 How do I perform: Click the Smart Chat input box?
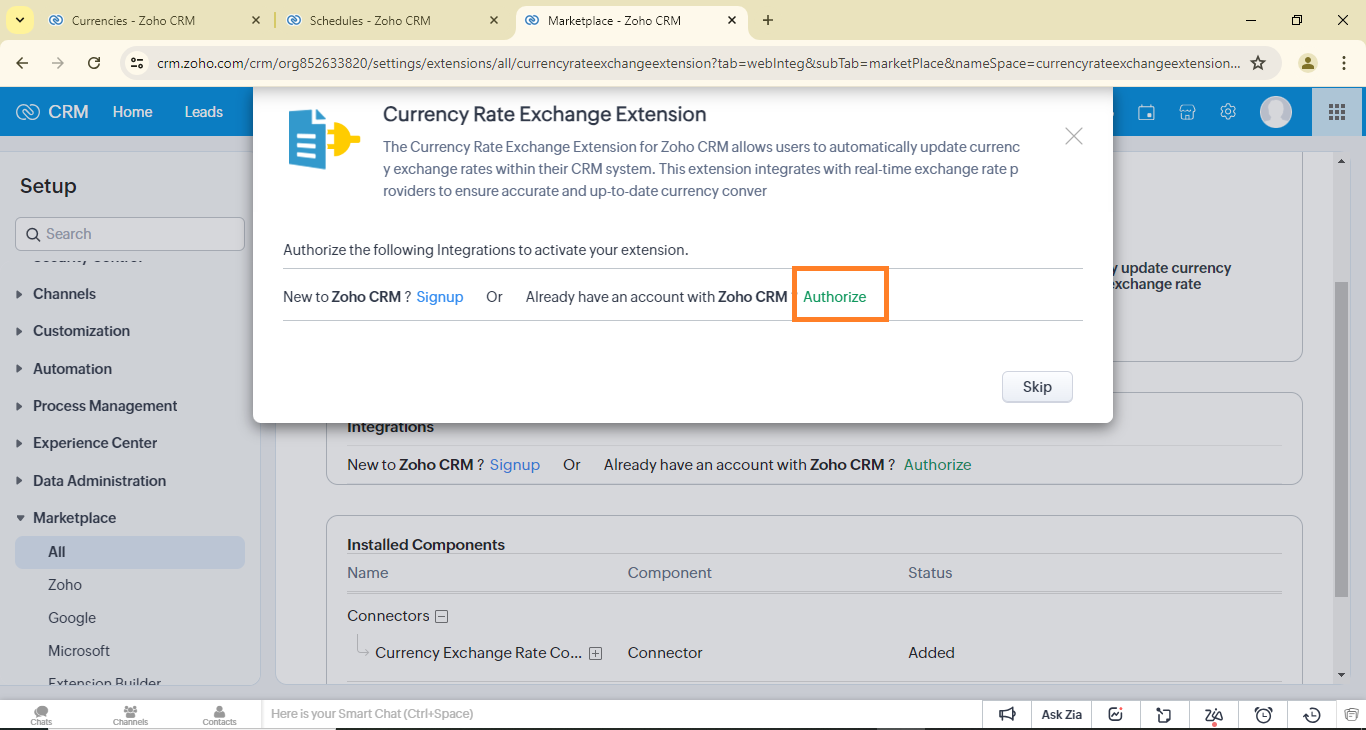coord(620,714)
